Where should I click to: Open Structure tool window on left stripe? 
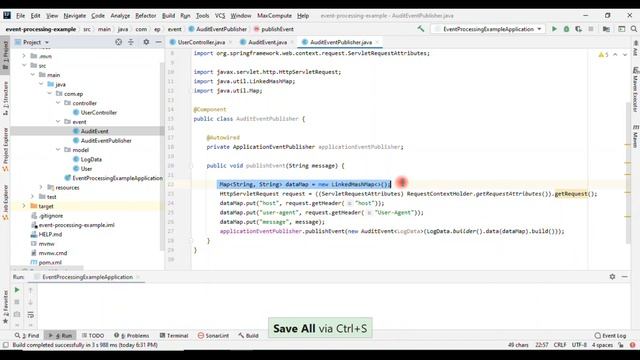5,98
